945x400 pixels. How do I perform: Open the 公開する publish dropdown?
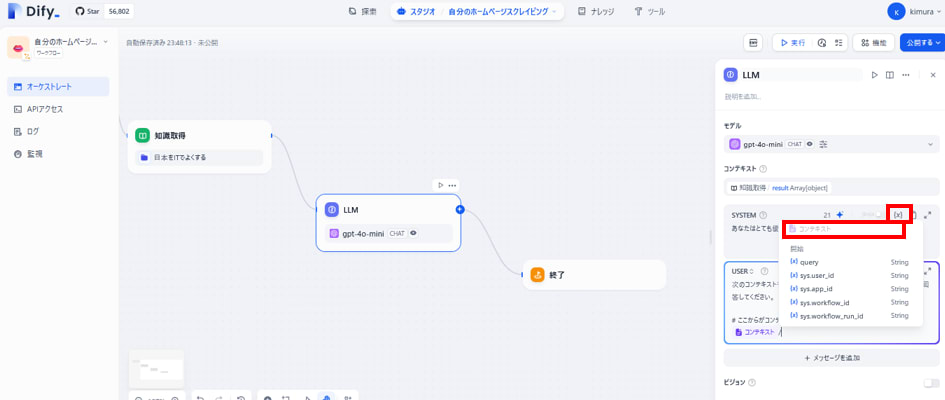point(922,43)
